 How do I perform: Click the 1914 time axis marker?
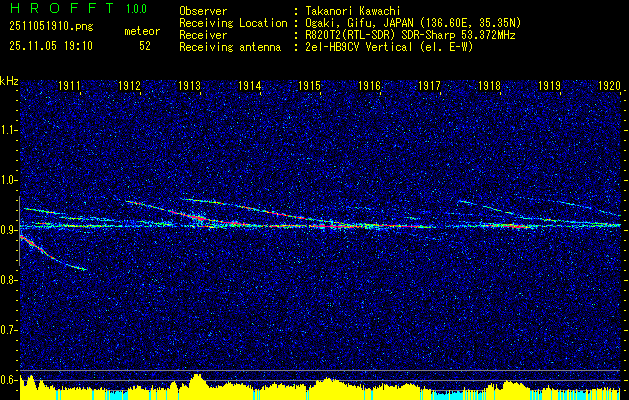[x=250, y=86]
